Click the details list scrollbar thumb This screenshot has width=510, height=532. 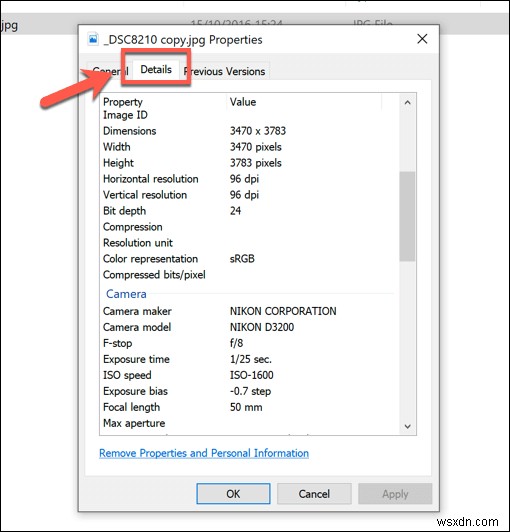[407, 216]
